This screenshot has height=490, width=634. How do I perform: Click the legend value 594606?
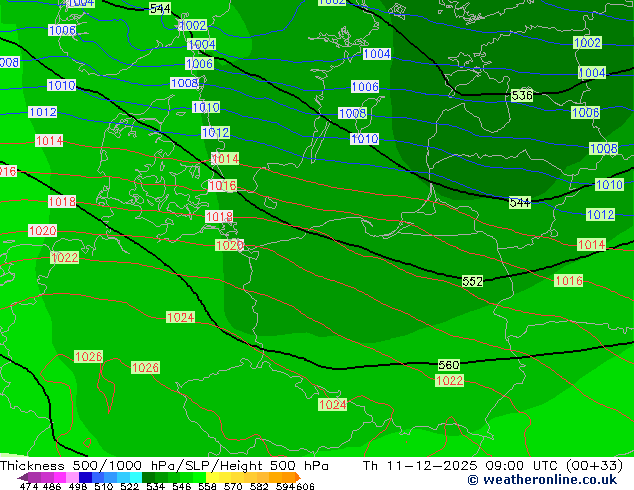[295, 486]
